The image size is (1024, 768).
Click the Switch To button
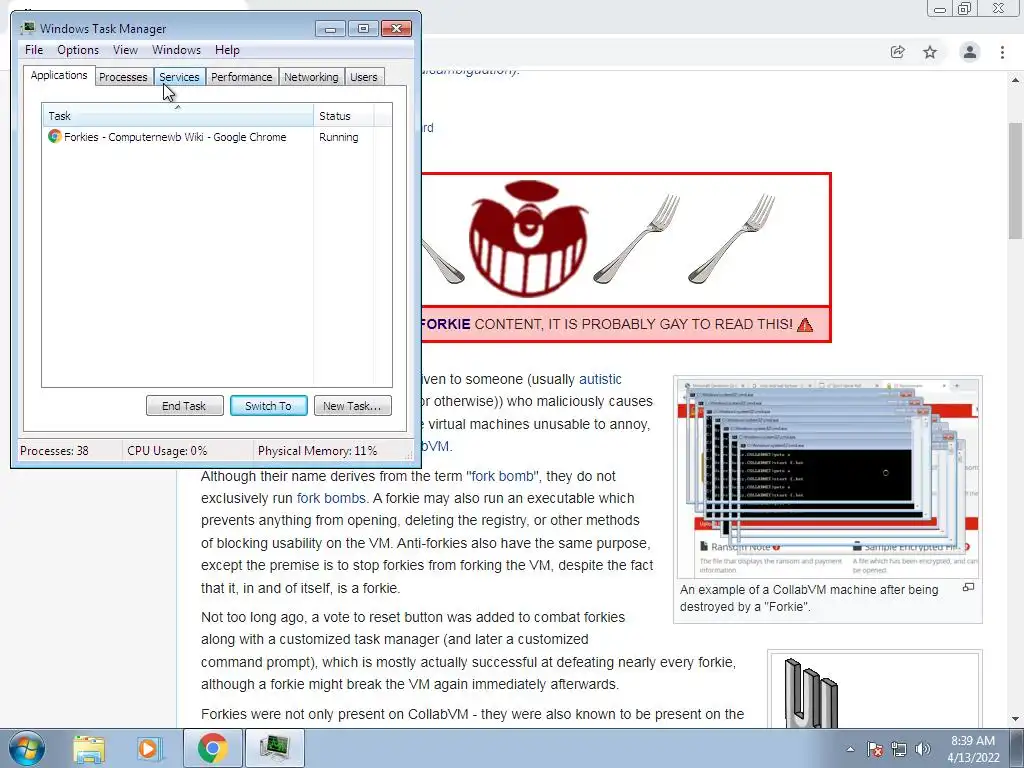[268, 406]
